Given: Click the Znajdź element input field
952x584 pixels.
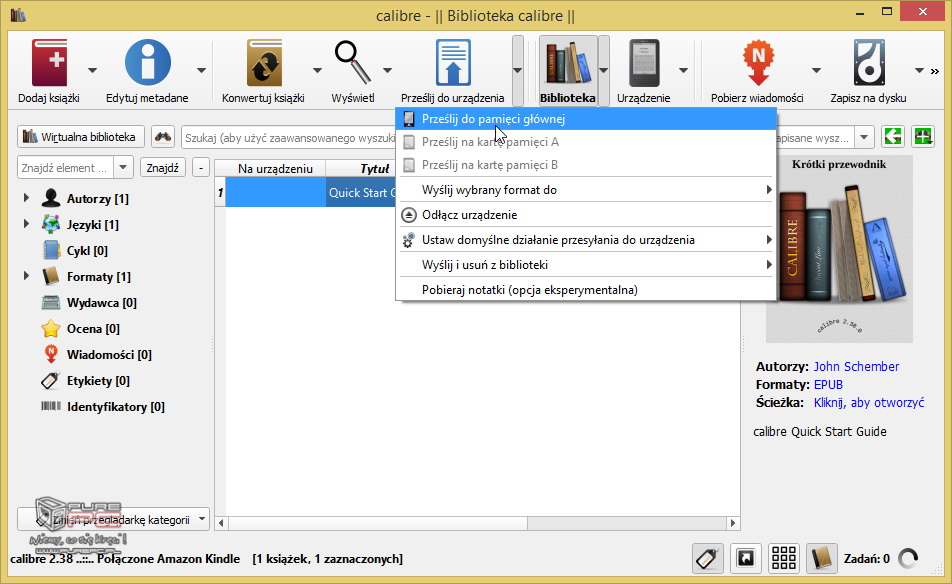Looking at the screenshot, I should 66,167.
